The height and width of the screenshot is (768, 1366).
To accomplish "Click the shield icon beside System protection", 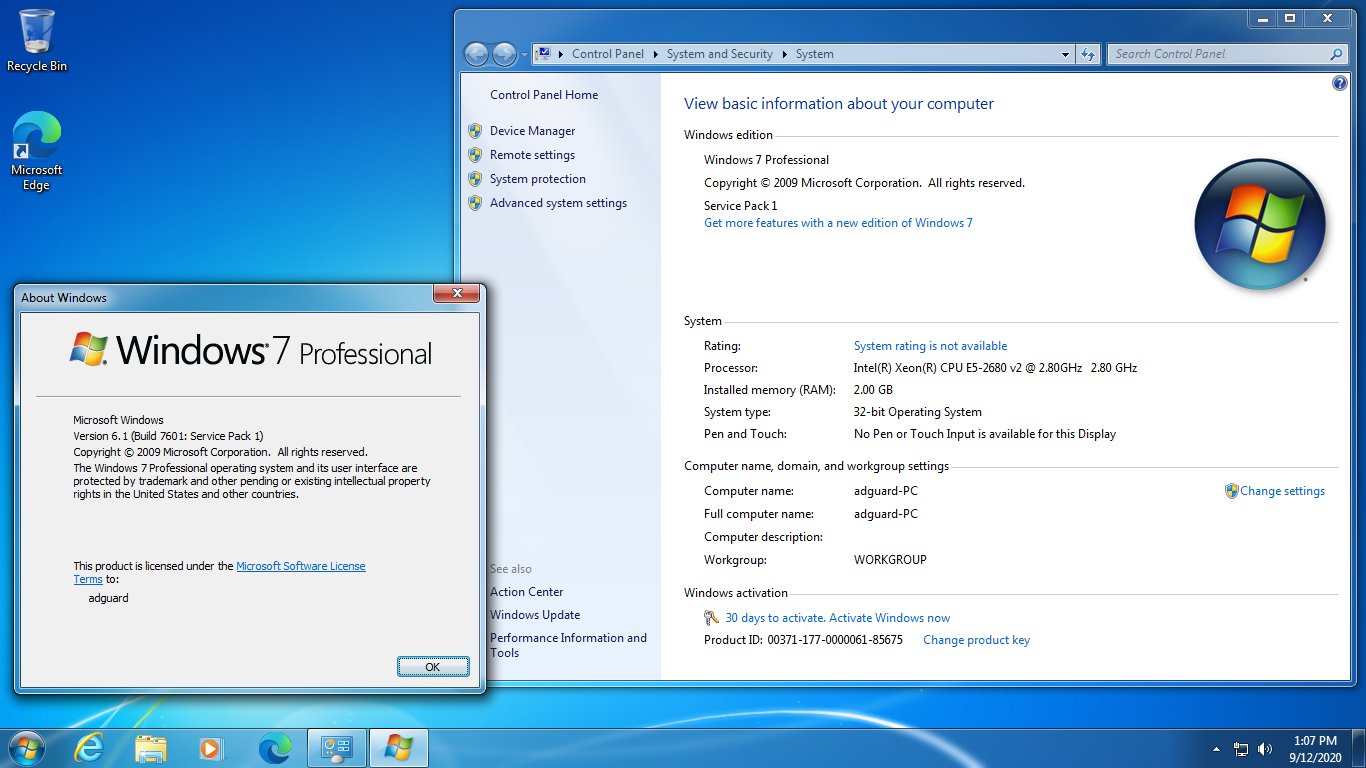I will (475, 179).
